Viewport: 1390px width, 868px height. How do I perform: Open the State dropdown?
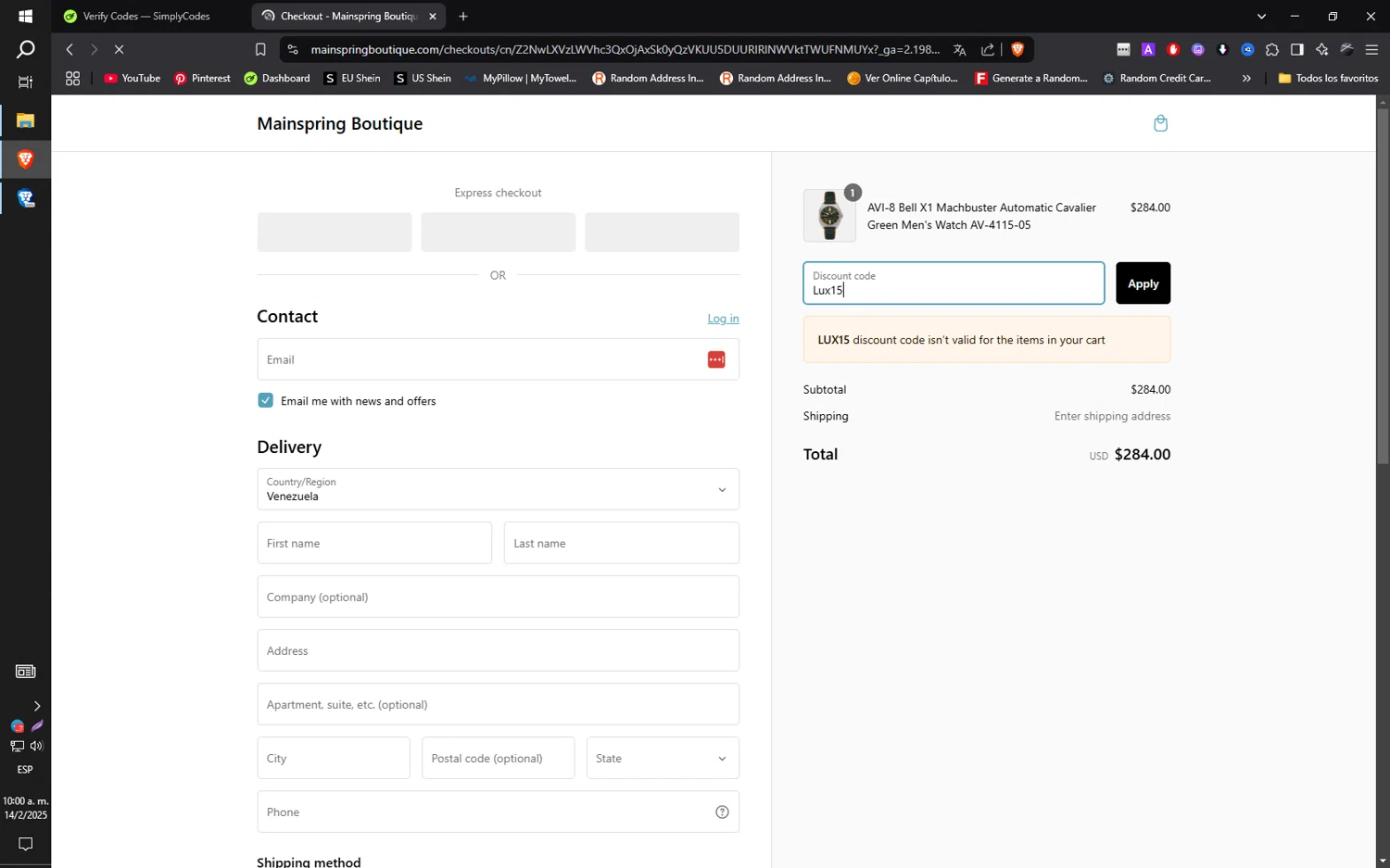663,758
